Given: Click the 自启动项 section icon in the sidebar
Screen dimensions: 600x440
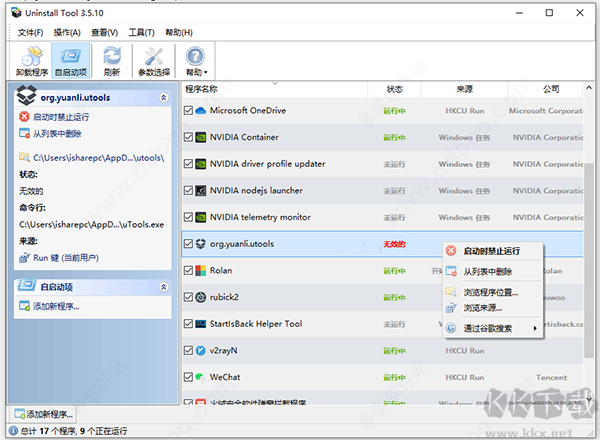Looking at the screenshot, I should pyautogui.click(x=26, y=285).
